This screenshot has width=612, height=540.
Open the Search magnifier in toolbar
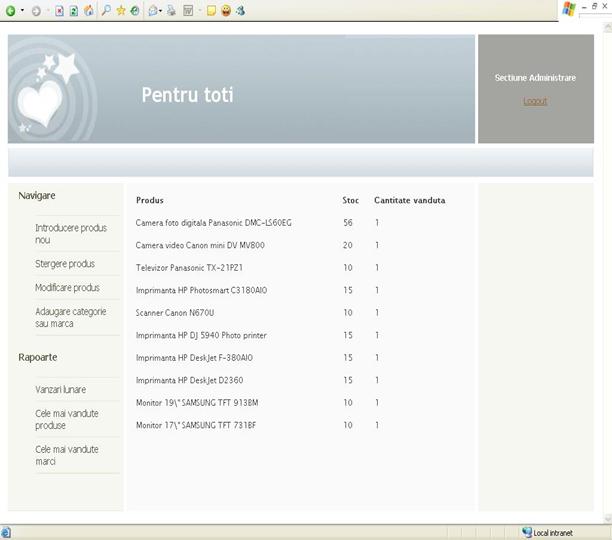click(x=106, y=10)
